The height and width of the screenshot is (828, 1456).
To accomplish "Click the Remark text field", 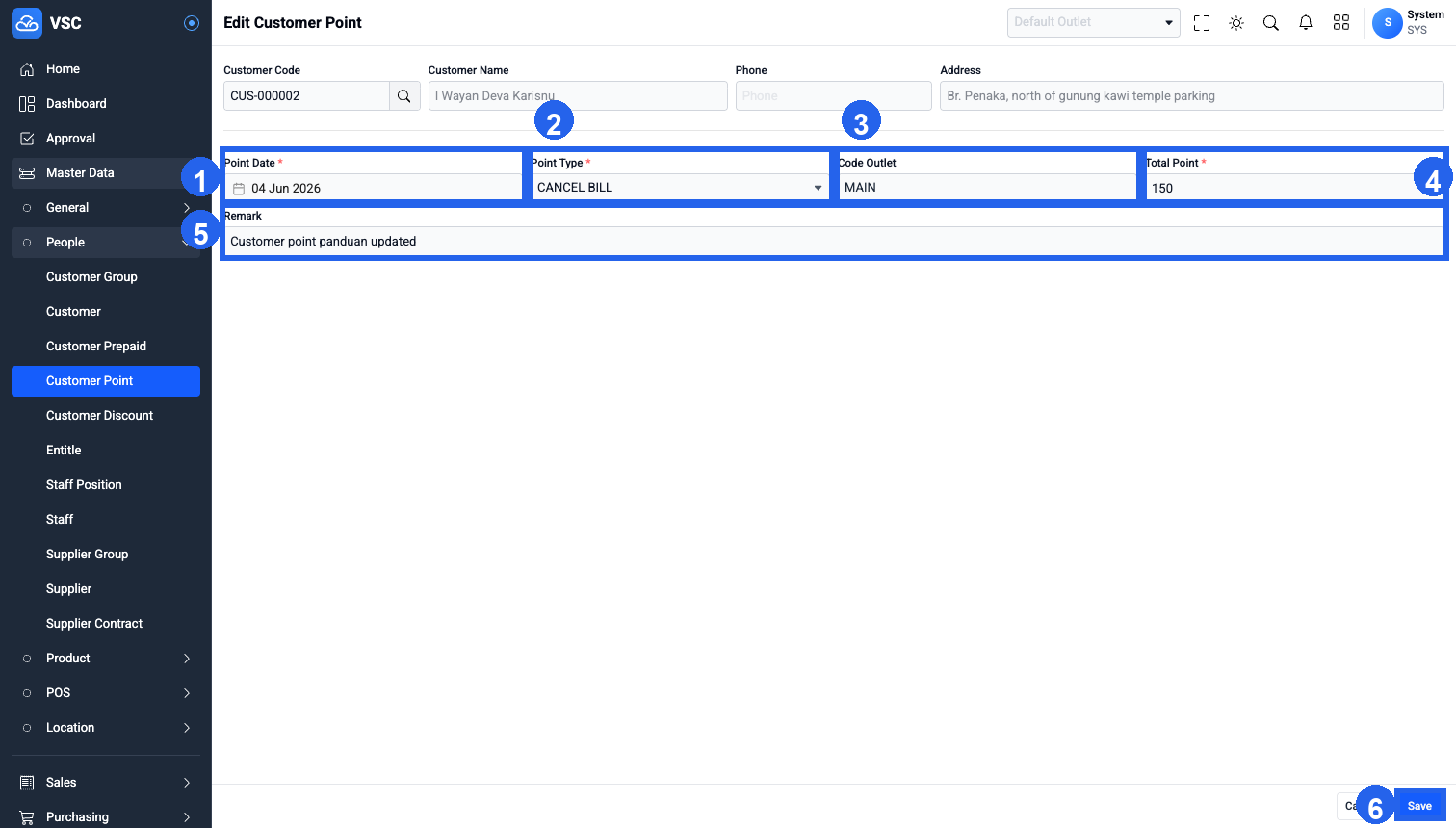I will [x=834, y=242].
